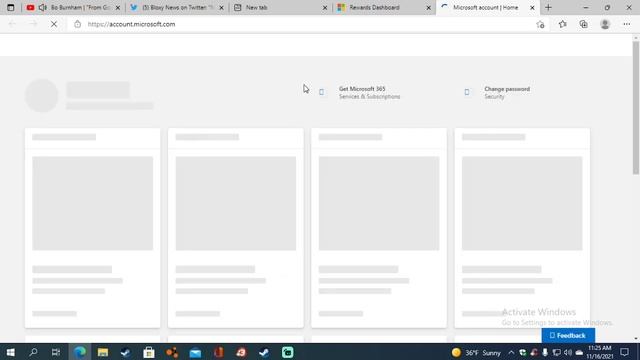This screenshot has height=360, width=640.
Task: Open the taskbar clock and date
Action: click(600, 352)
